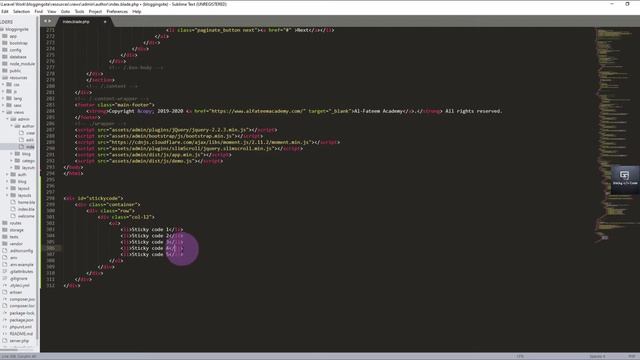Open composer.lock in the sidebar
The image size is (640, 360).
22,307
